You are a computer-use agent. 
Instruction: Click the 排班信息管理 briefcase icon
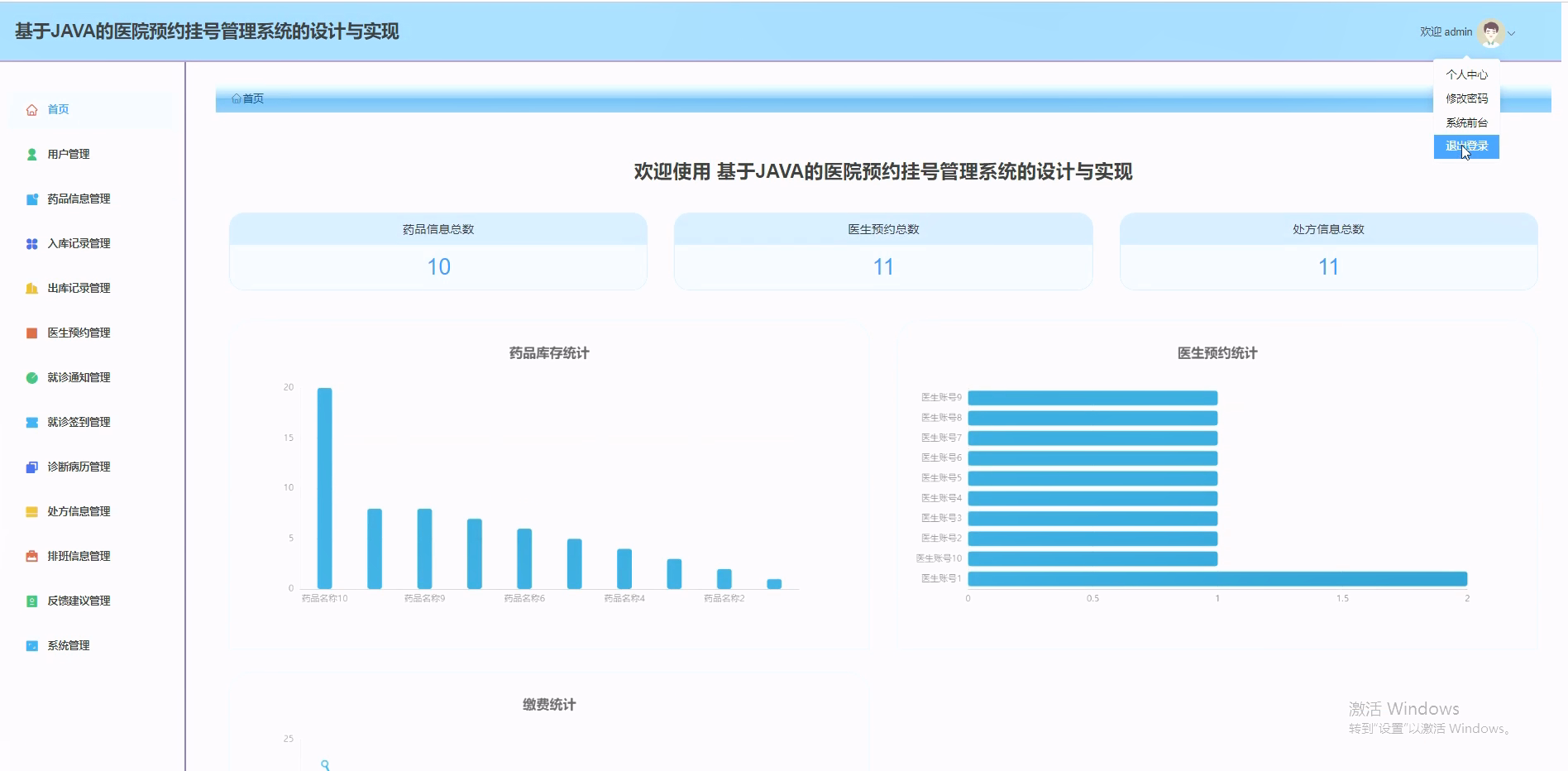pyautogui.click(x=31, y=557)
